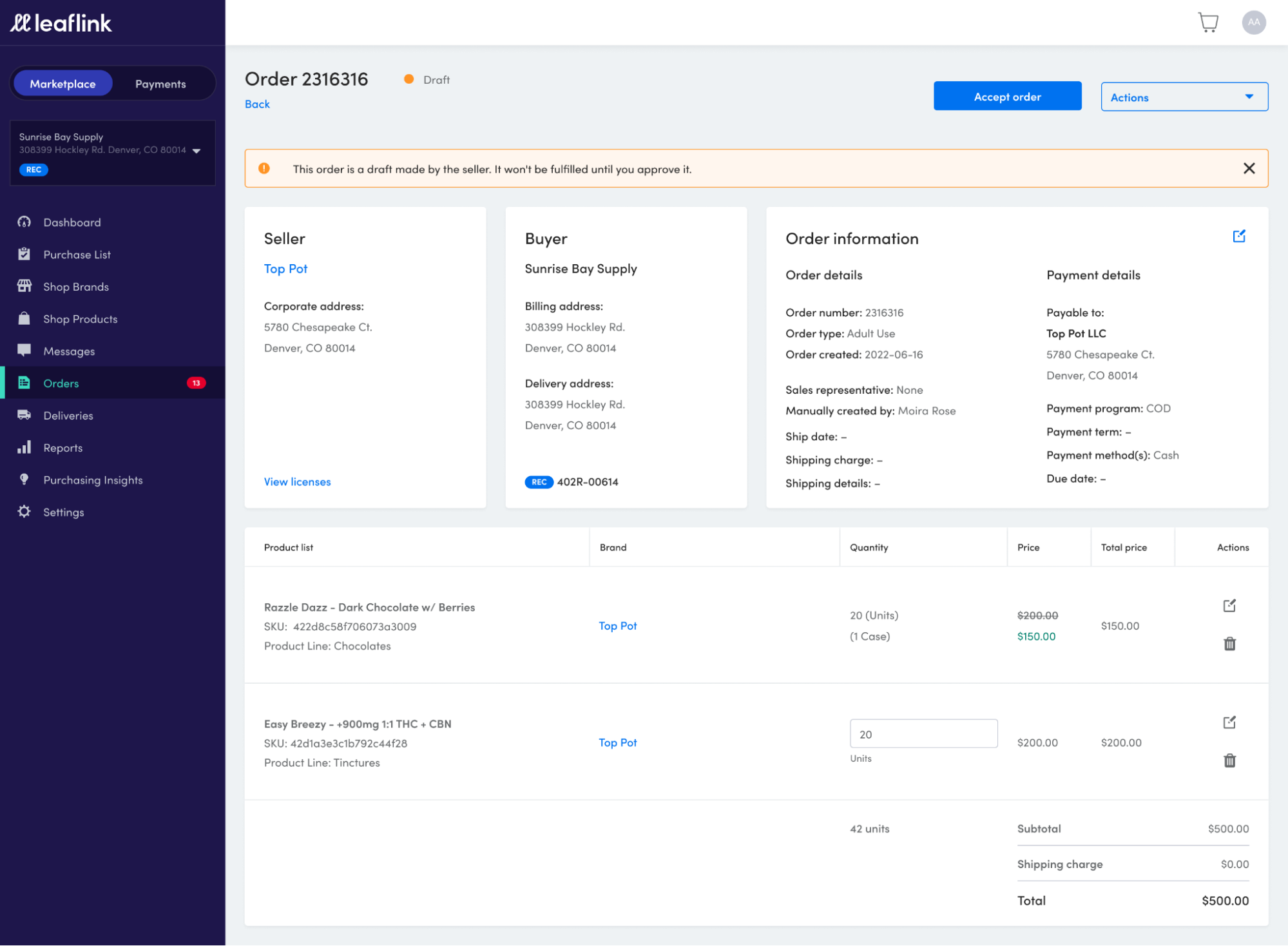This screenshot has height=946, width=1288.
Task: Select the Easy Breezy product name
Action: coord(358,724)
